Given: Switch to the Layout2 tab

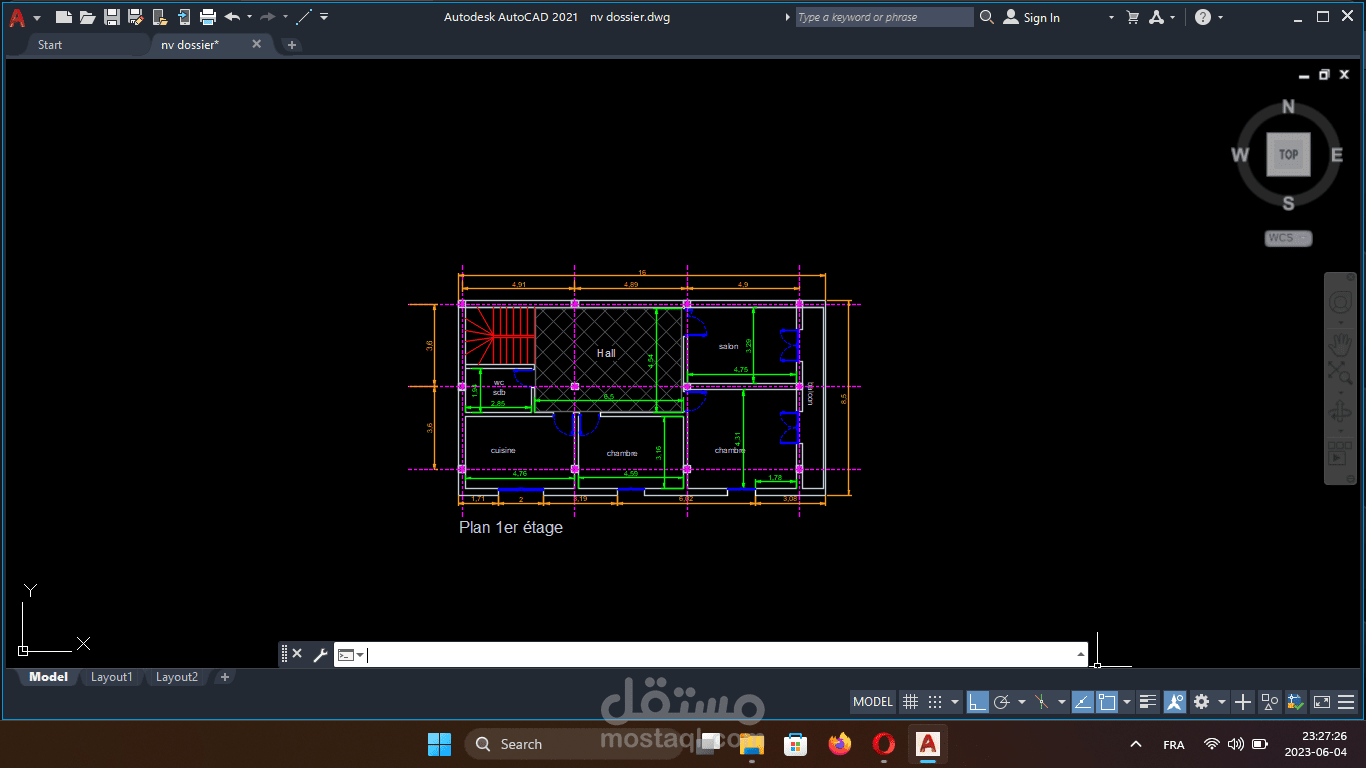Looking at the screenshot, I should coord(177,677).
